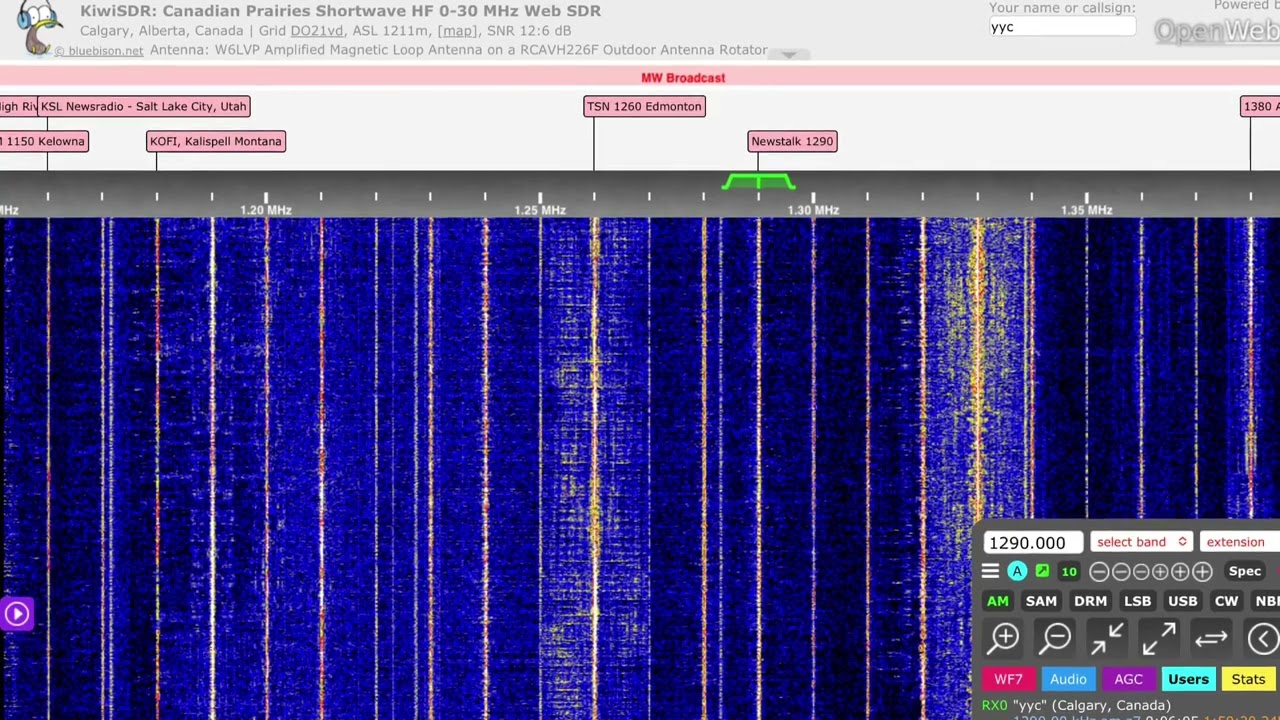1280x720 pixels.
Task: Switch to the Users tab
Action: coord(1188,679)
